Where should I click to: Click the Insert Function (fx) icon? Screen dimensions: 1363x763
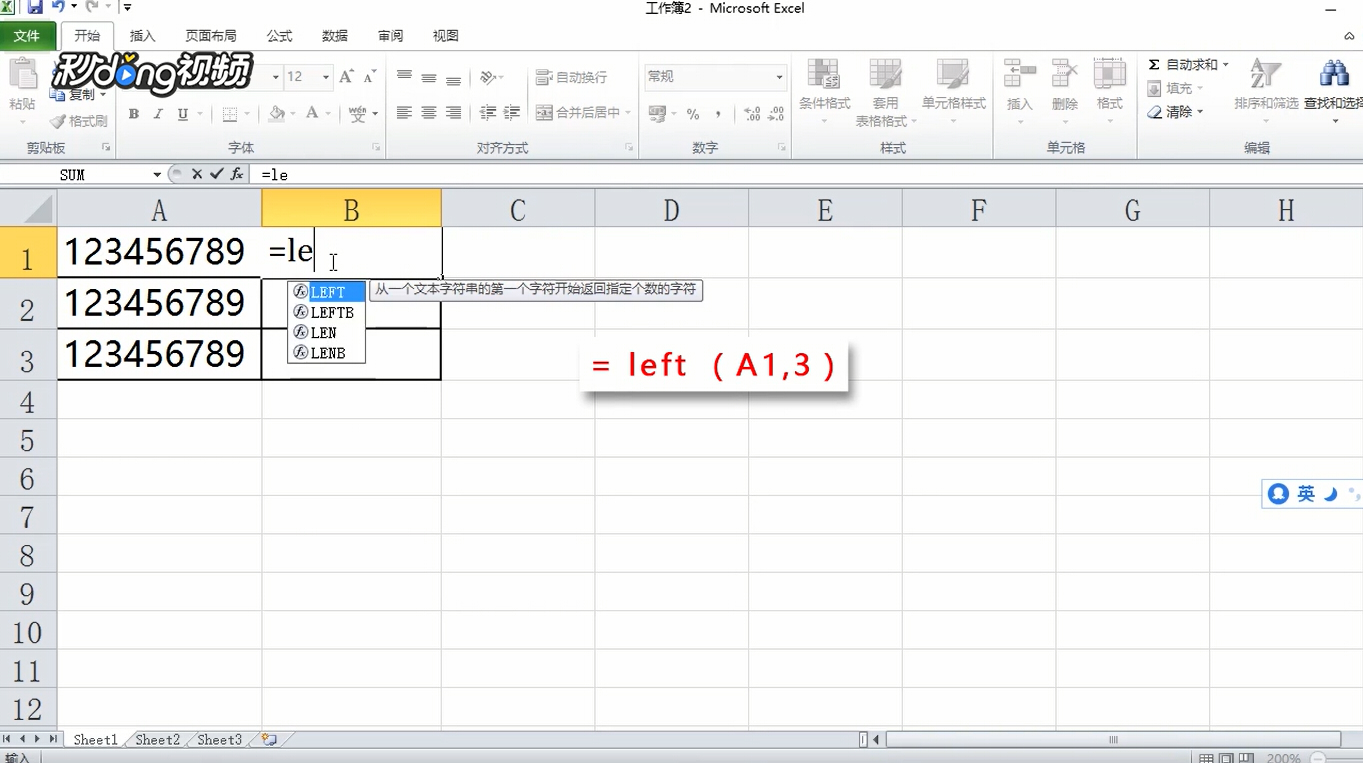[x=236, y=173]
